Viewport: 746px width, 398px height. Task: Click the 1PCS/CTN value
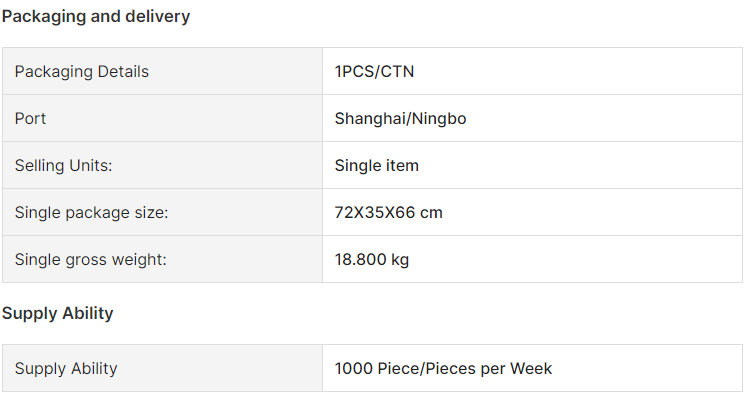(374, 71)
